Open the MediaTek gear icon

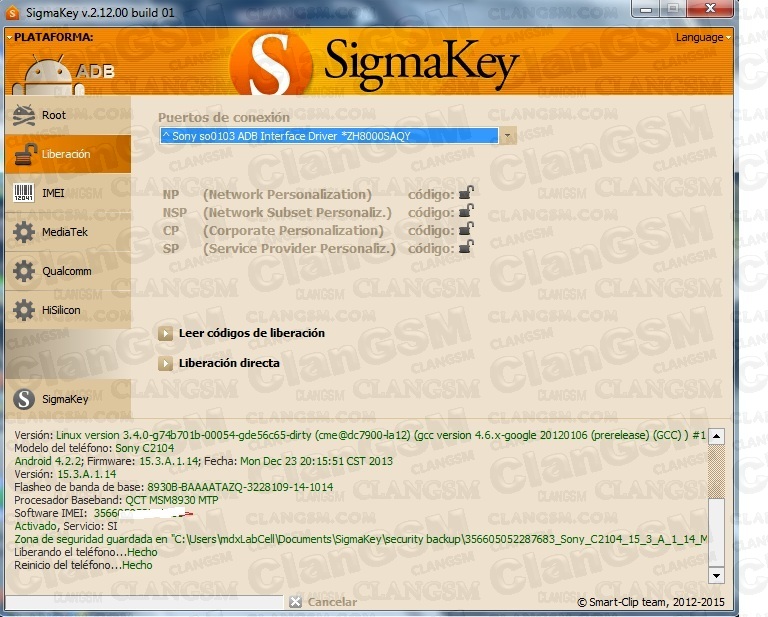[x=24, y=232]
